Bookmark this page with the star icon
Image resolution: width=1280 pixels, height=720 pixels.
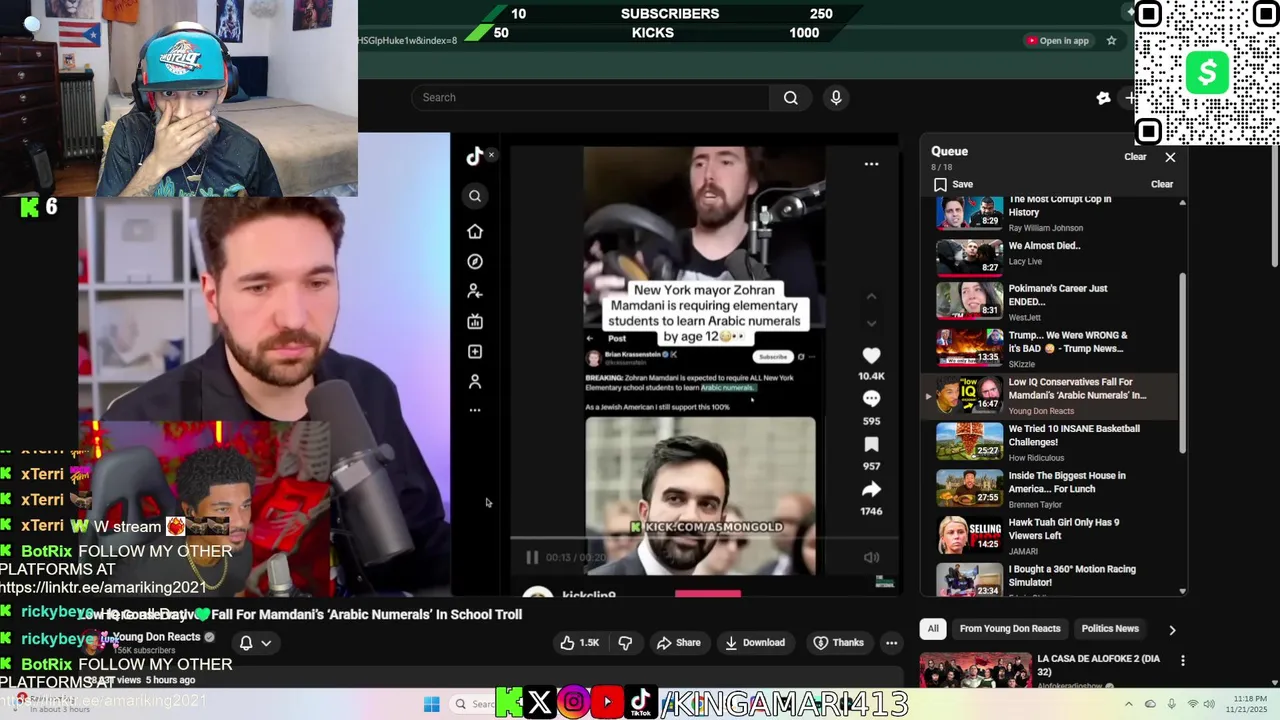(1111, 41)
